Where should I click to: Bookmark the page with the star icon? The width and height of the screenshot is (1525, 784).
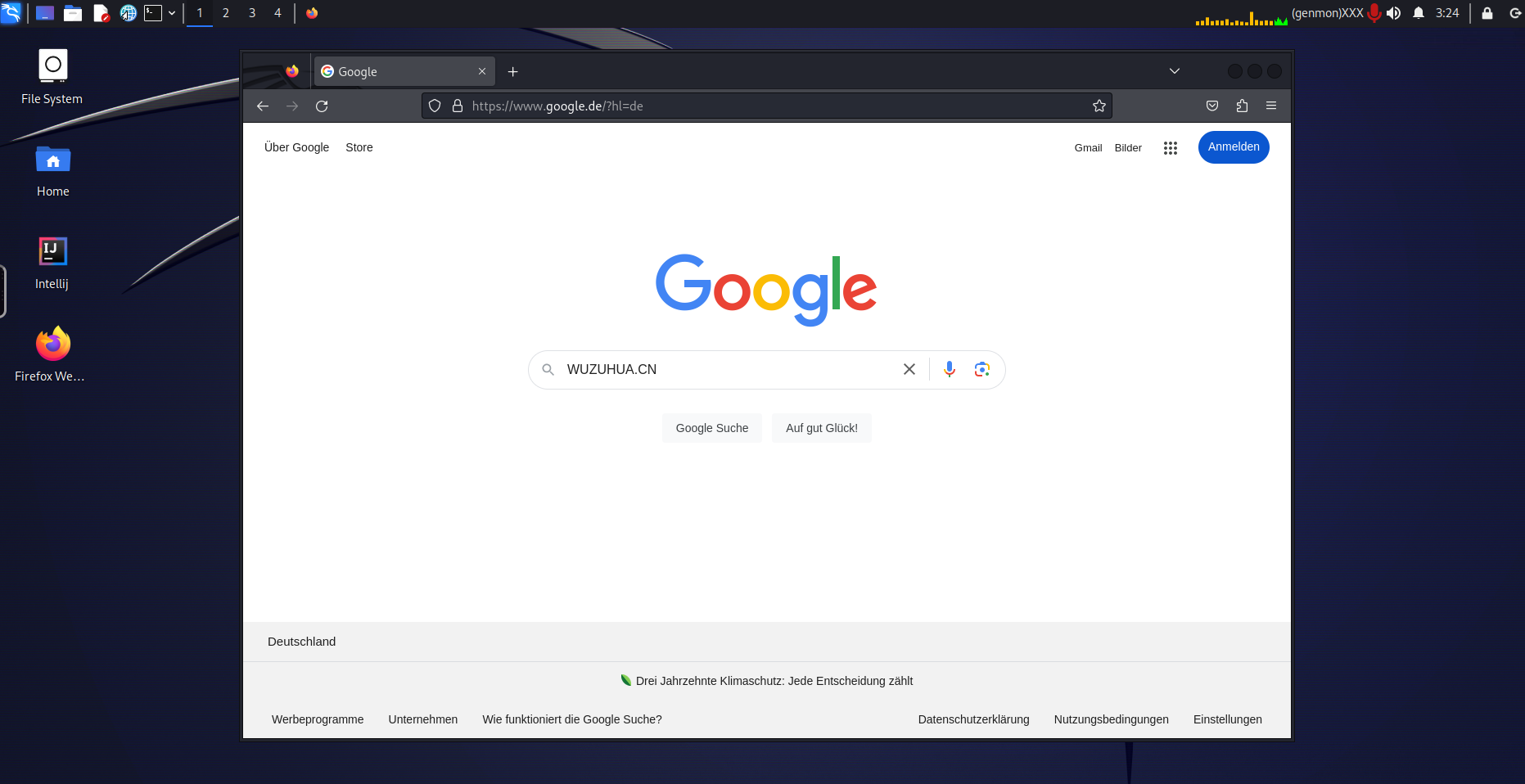1099,106
